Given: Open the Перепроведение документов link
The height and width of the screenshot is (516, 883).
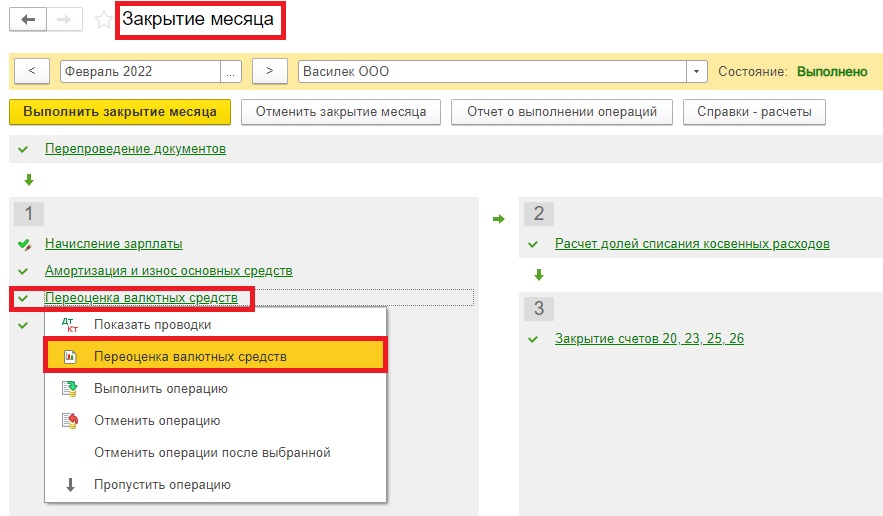Looking at the screenshot, I should pos(135,149).
